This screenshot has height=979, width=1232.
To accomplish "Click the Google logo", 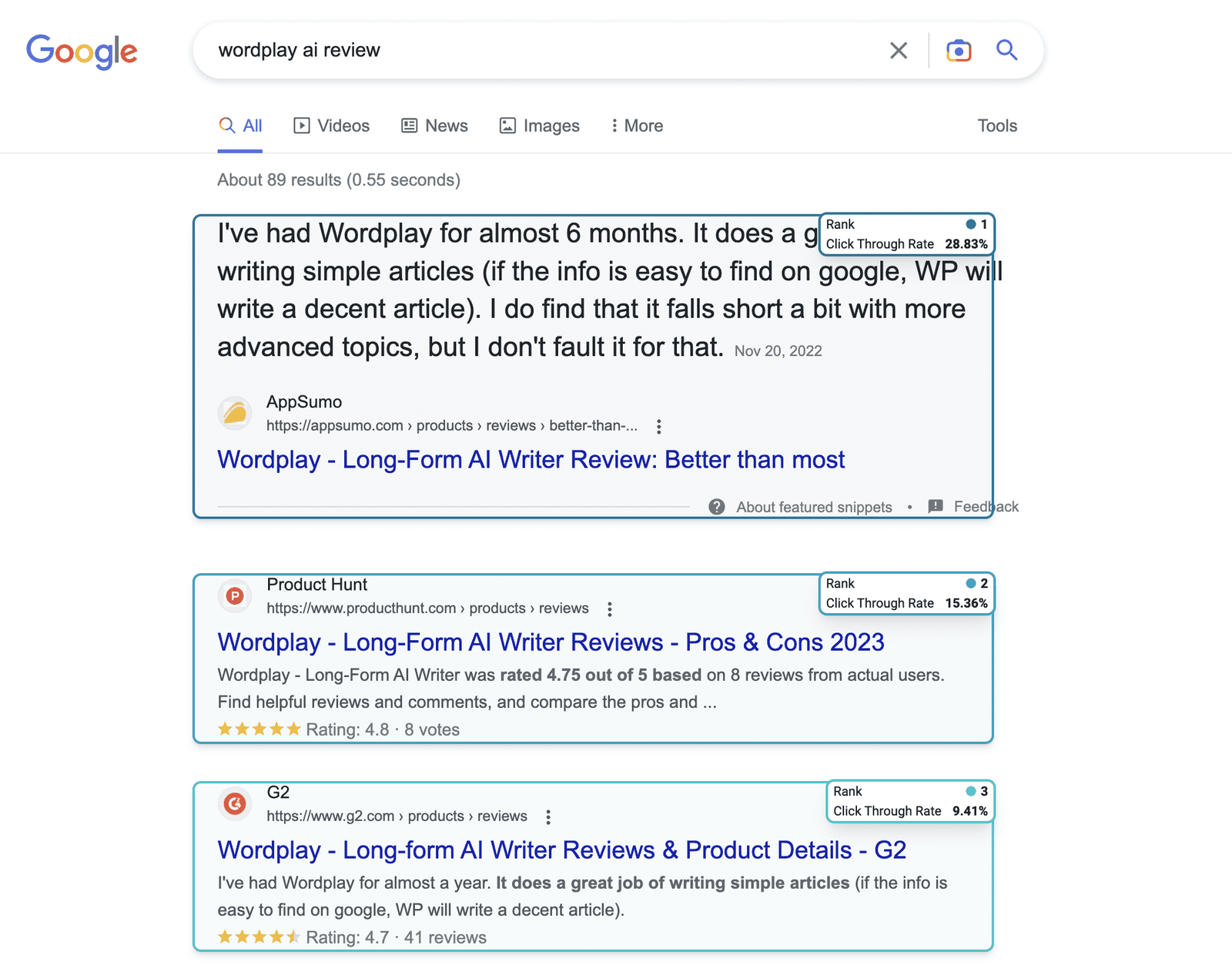I will point(82,51).
